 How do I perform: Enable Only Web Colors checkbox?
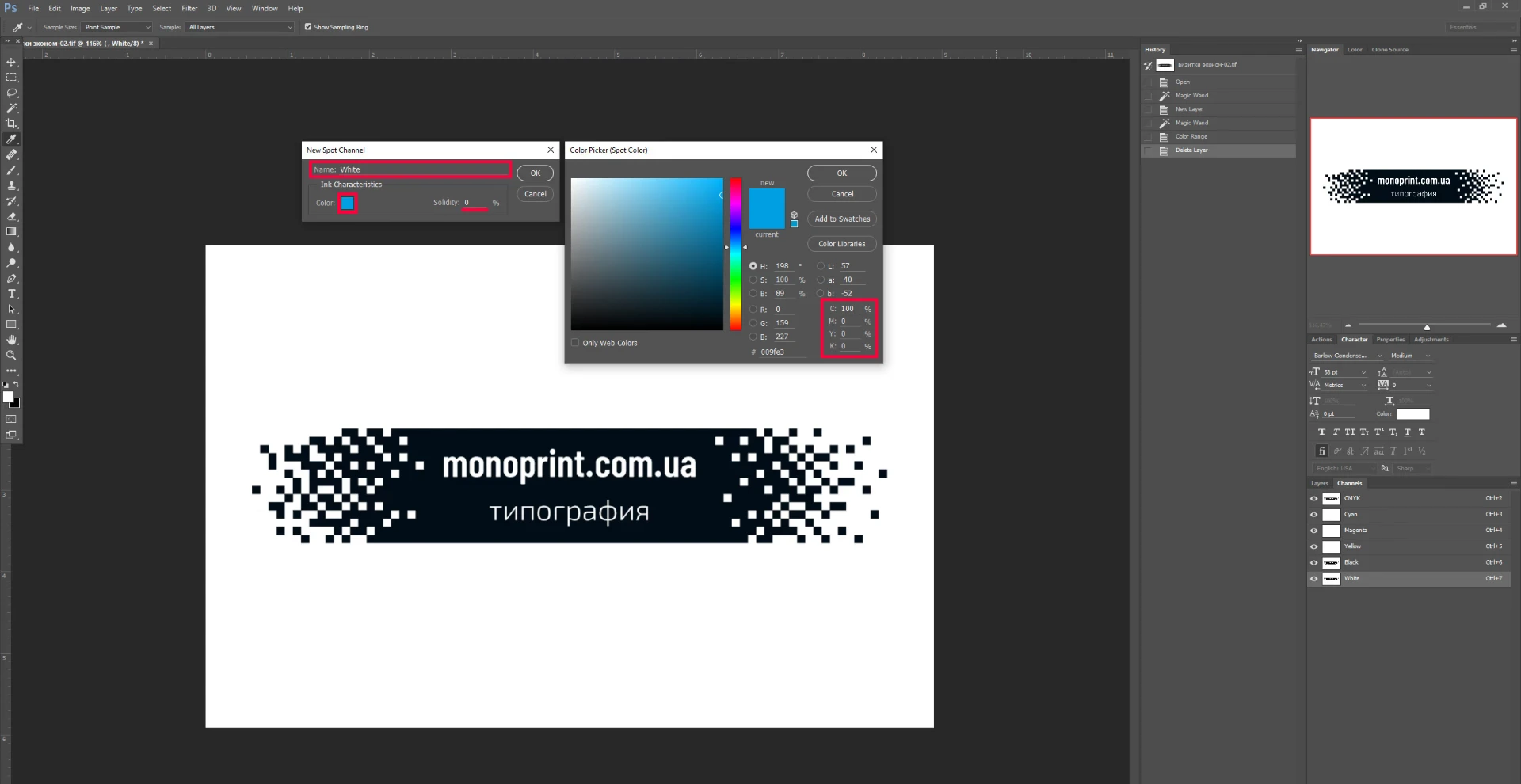(575, 343)
